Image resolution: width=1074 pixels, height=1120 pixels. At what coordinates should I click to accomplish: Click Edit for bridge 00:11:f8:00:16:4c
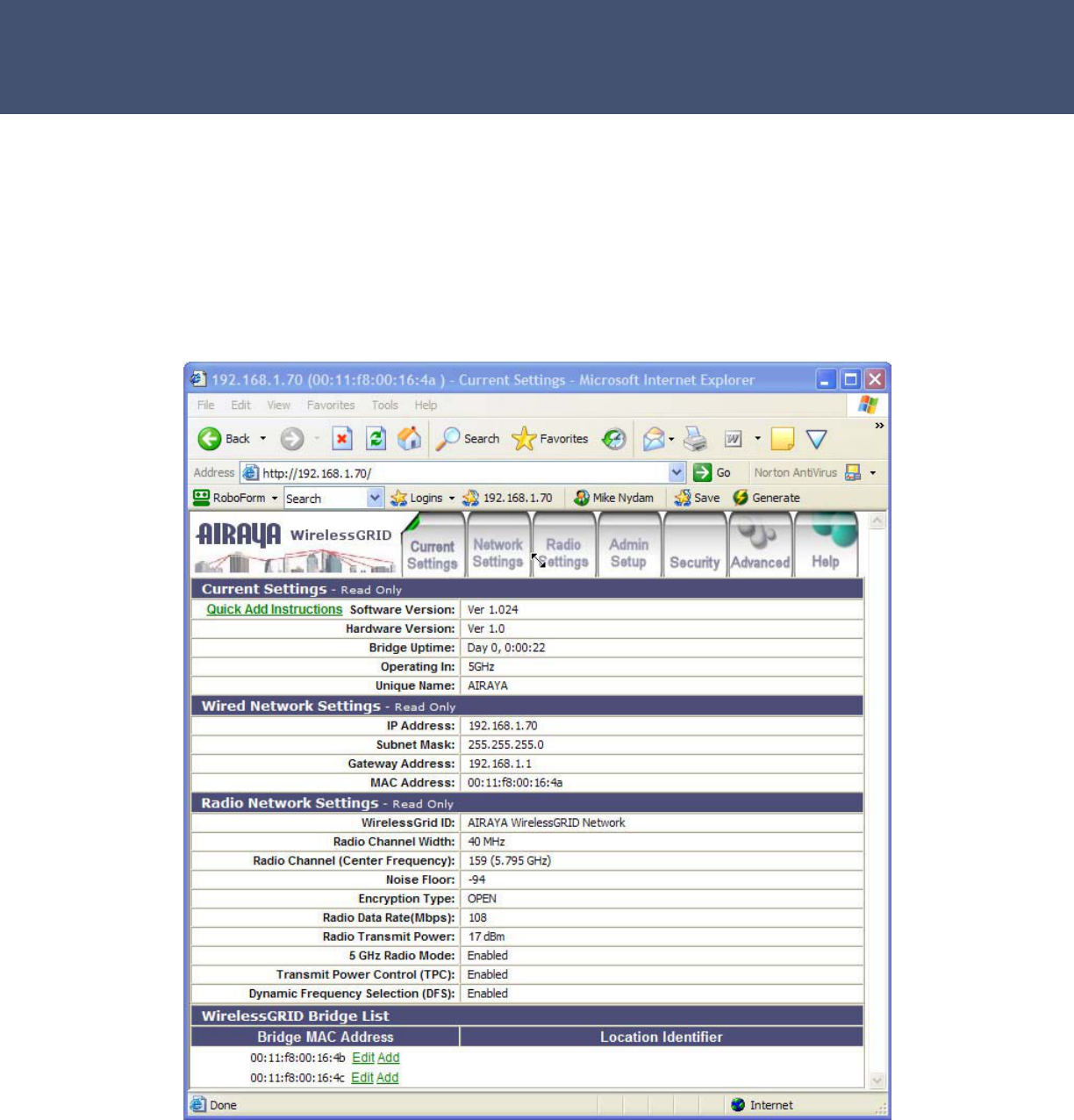362,1078
